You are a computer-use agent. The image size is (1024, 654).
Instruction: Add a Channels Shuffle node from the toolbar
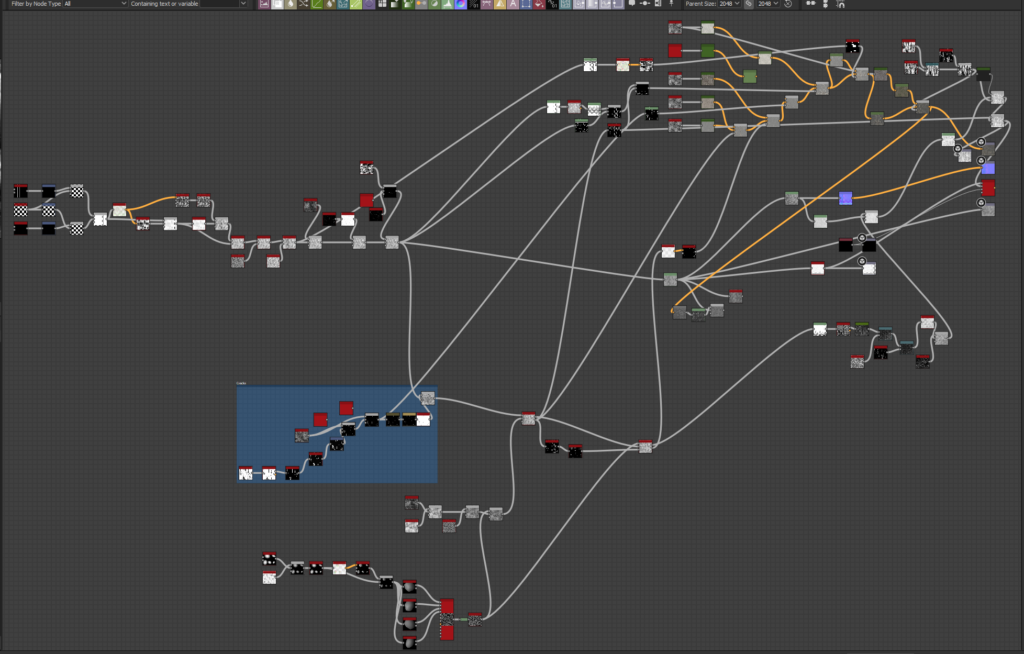(x=304, y=4)
